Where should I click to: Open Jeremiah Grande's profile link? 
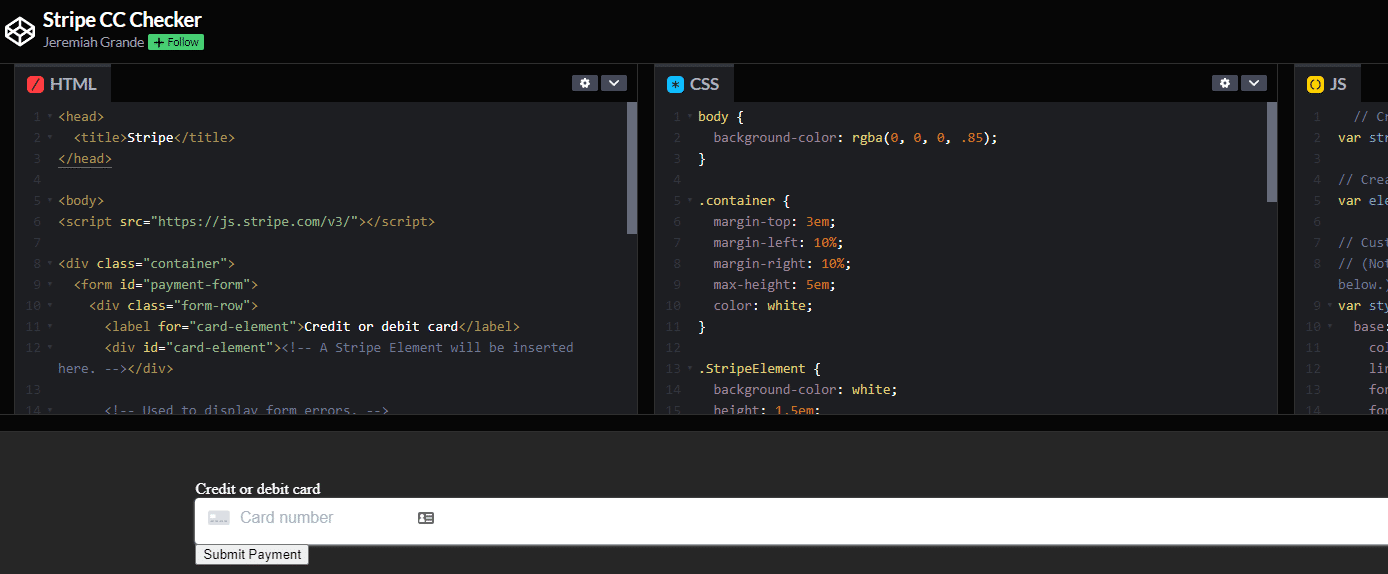tap(93, 42)
